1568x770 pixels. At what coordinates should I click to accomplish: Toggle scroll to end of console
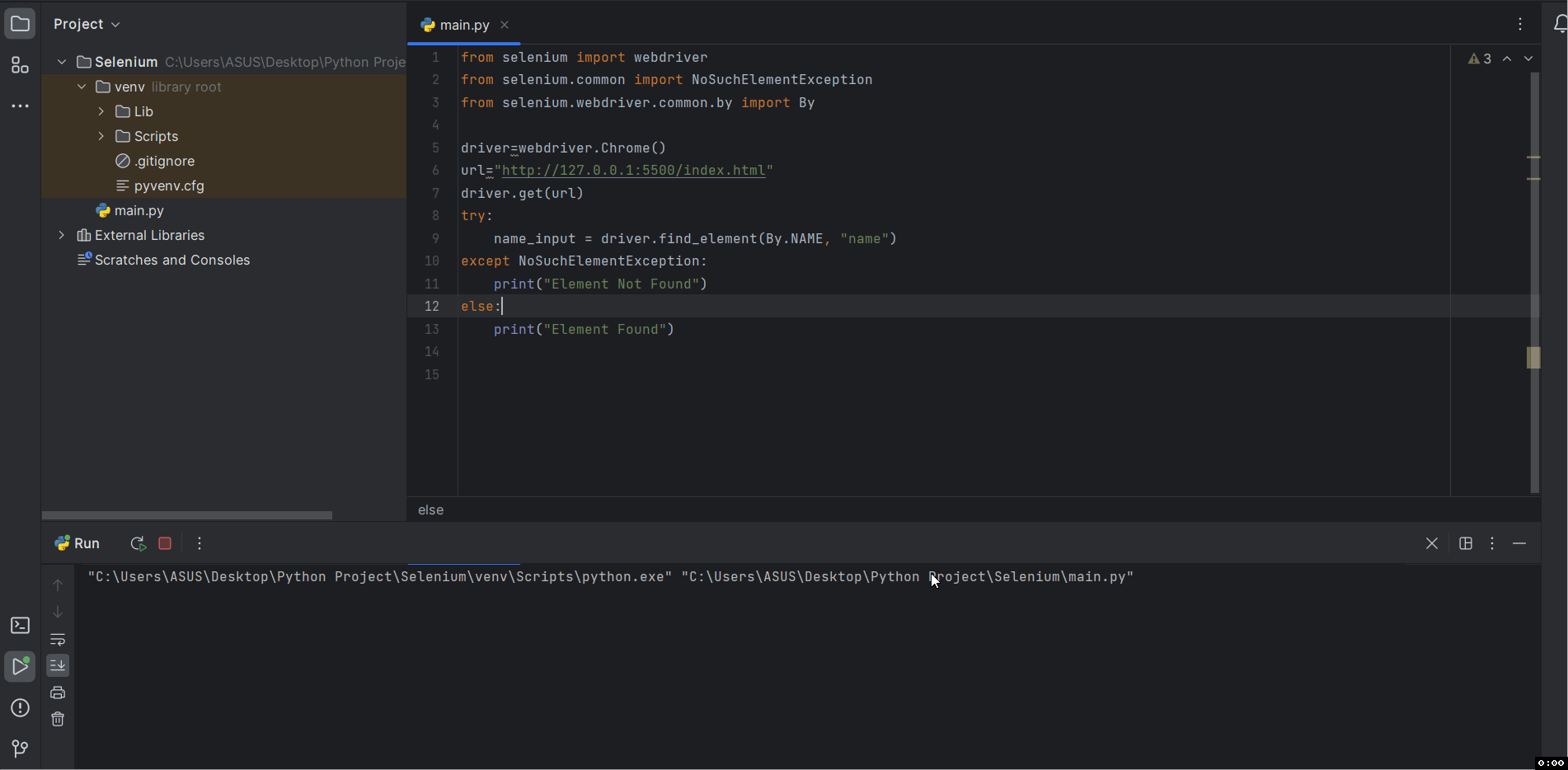[x=58, y=665]
